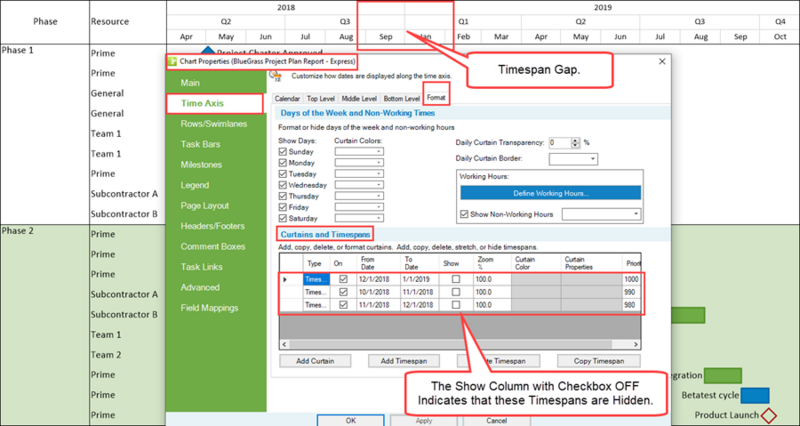Click the Copy Timespan button
The width and height of the screenshot is (800, 426).
[x=599, y=361]
